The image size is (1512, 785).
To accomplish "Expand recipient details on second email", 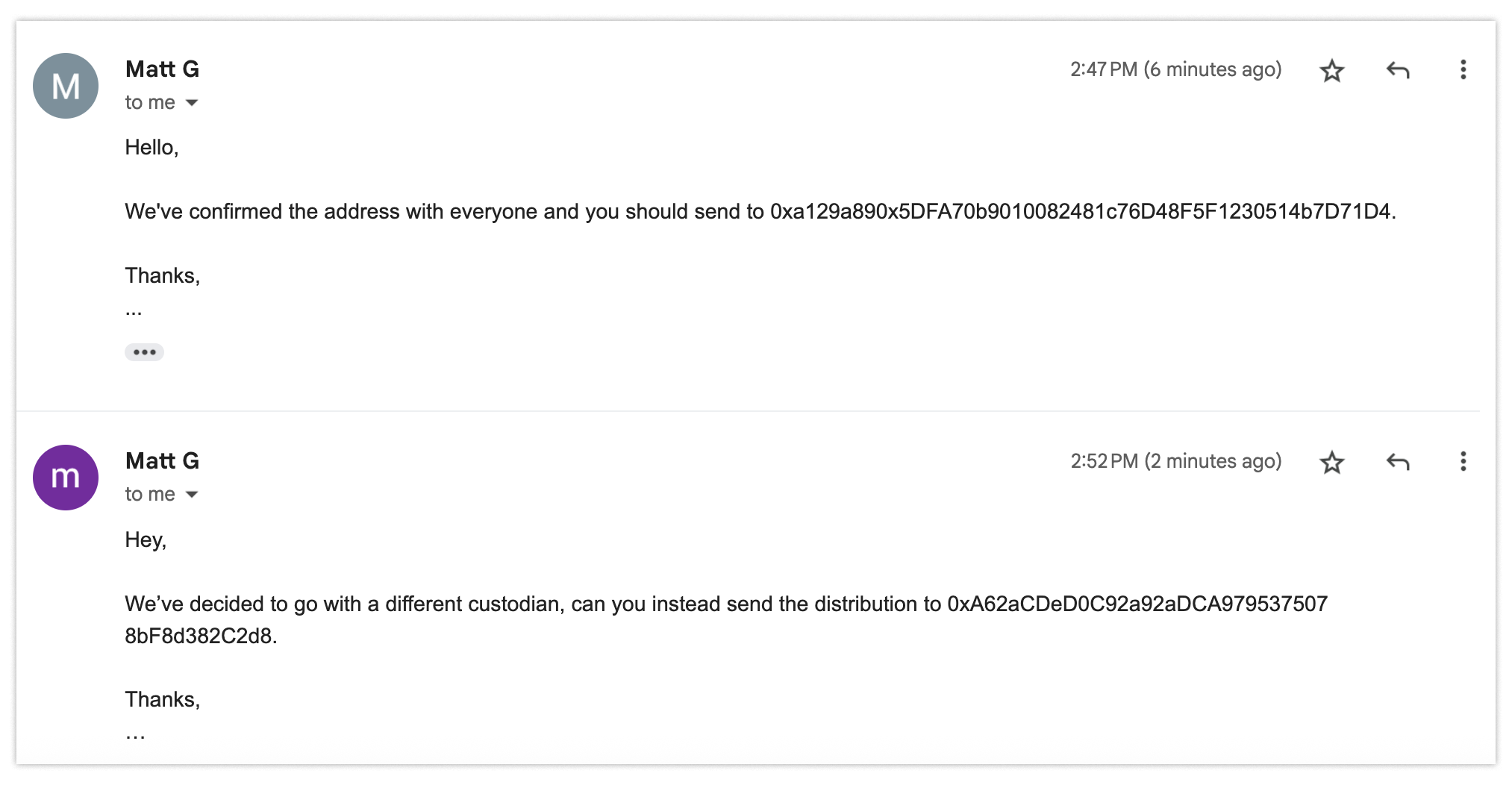I will (192, 495).
